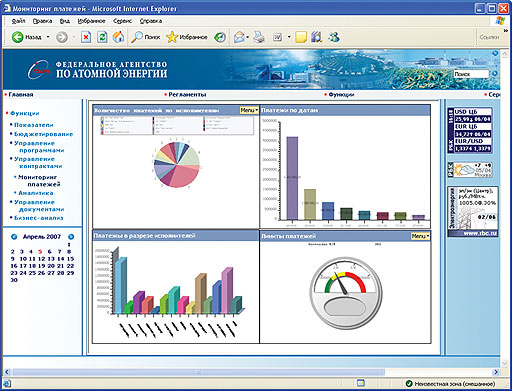This screenshot has width=512, height=391.
Task: Click the Print icon in toolbar
Action: [x=259, y=37]
